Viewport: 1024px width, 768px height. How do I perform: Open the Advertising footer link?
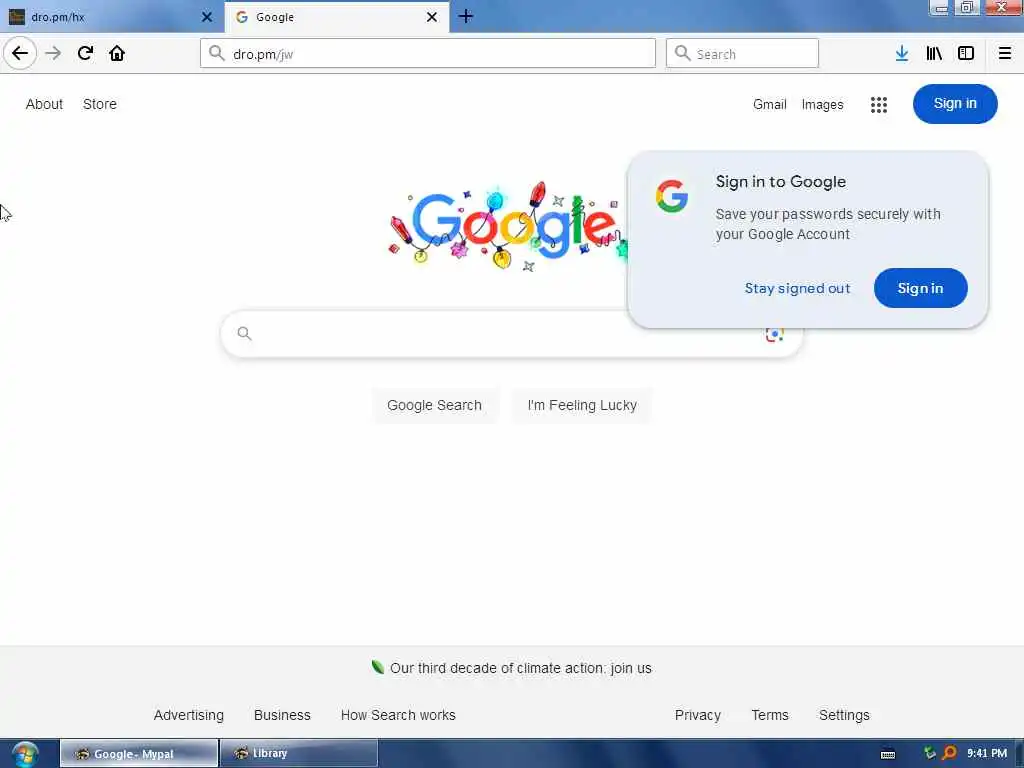(x=189, y=715)
